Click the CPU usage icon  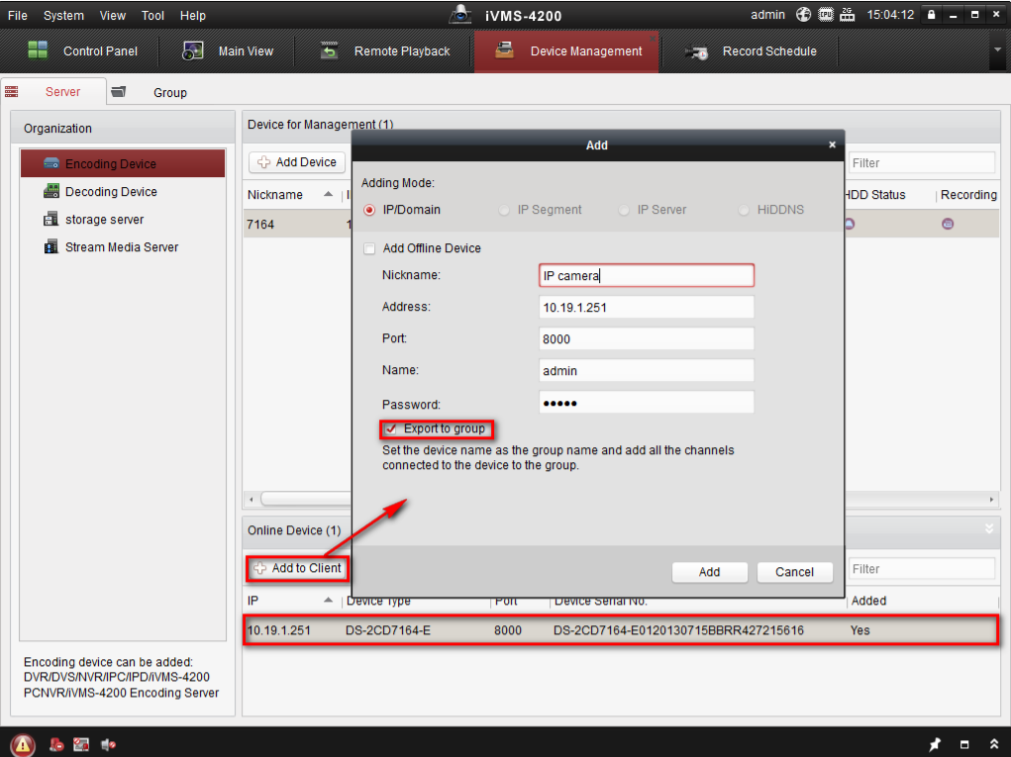pyautogui.click(x=825, y=14)
